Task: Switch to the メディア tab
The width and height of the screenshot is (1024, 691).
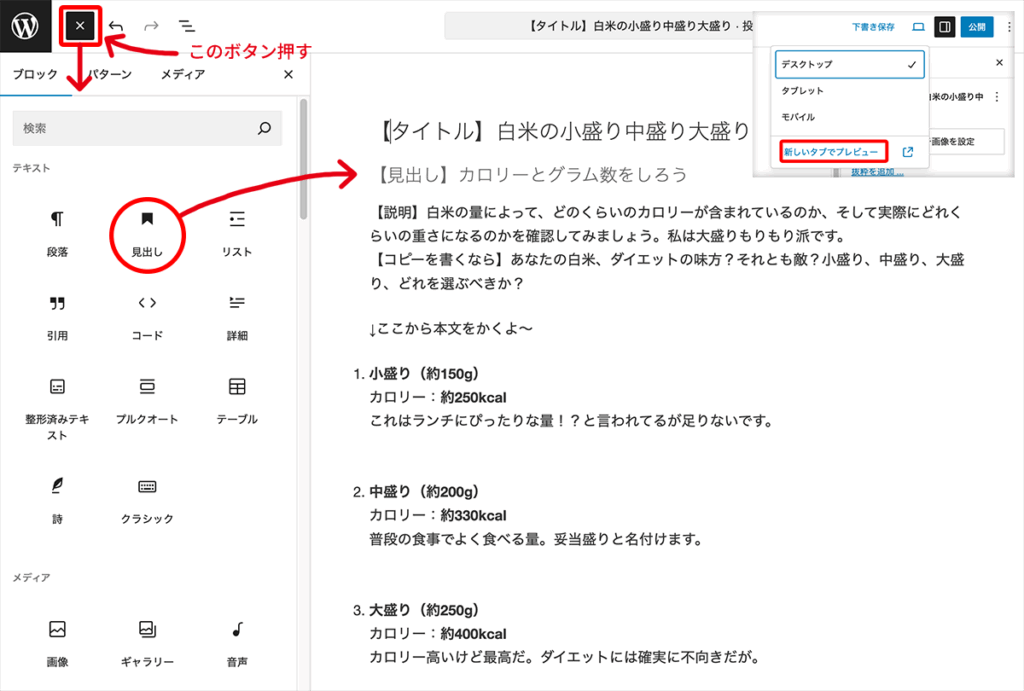Action: coord(183,75)
